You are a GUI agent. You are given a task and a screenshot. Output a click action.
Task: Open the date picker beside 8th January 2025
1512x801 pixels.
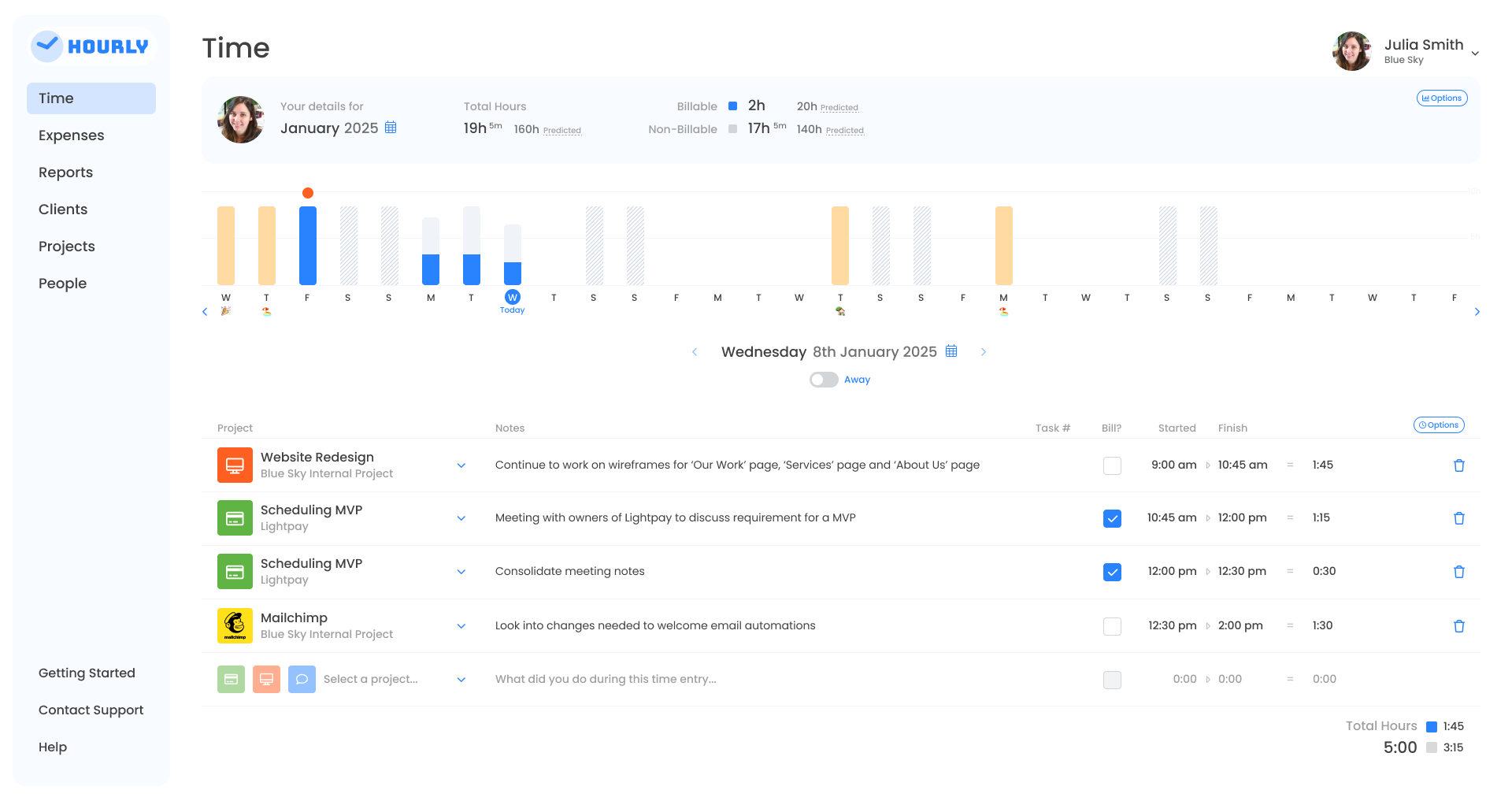click(951, 351)
